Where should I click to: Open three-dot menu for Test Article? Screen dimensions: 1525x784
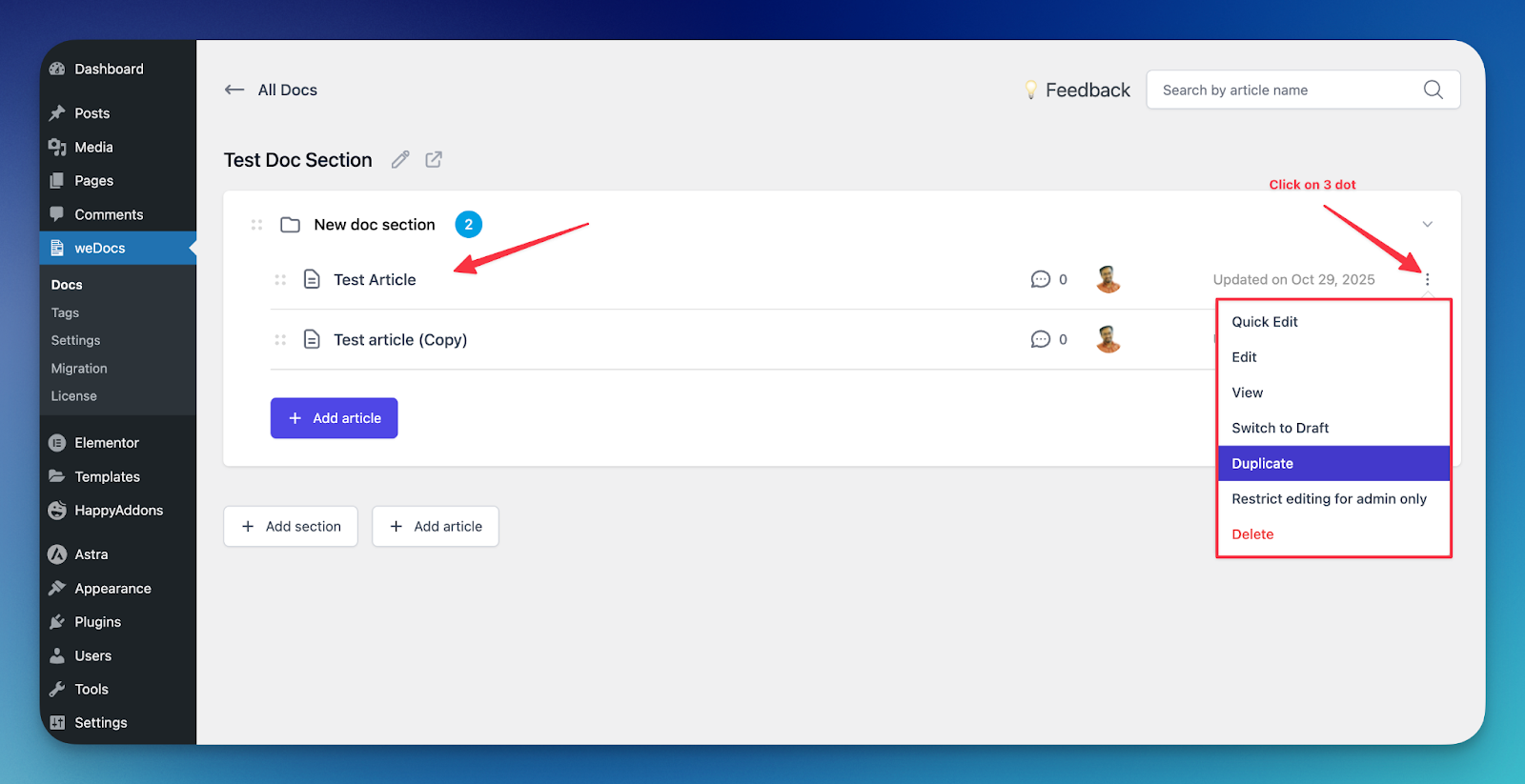(x=1427, y=280)
